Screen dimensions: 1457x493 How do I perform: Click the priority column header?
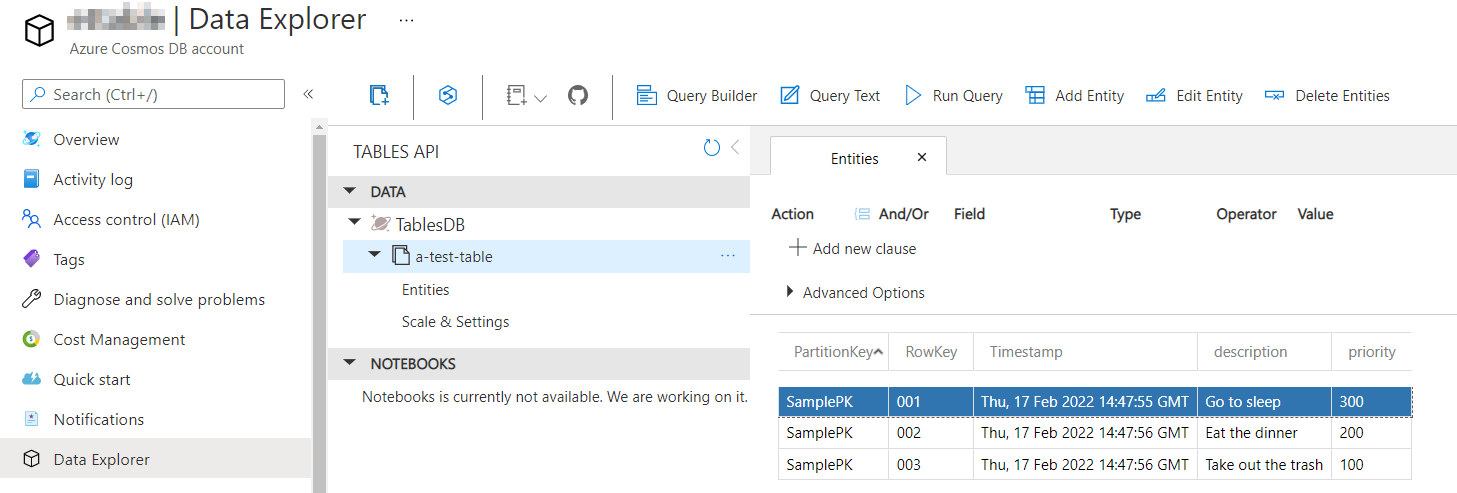click(x=1372, y=352)
